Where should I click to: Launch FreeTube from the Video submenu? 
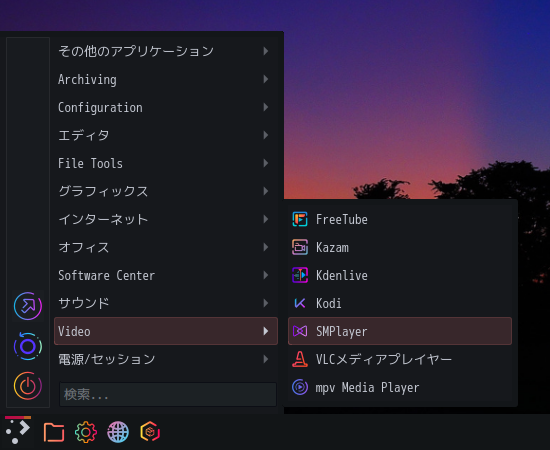[x=400, y=220]
